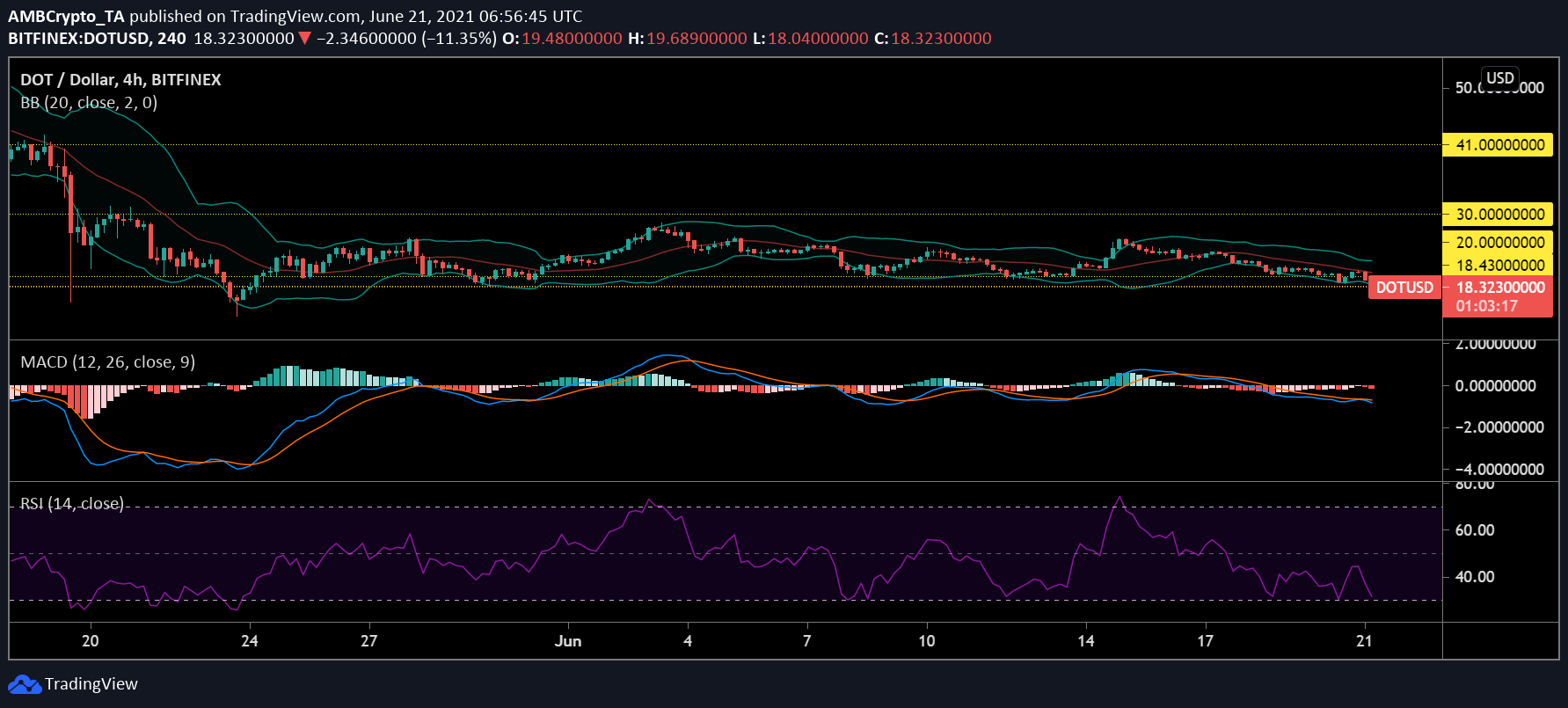Image resolution: width=1568 pixels, height=708 pixels.
Task: Click the 01:03:17 countdown timer
Action: coord(1487,306)
